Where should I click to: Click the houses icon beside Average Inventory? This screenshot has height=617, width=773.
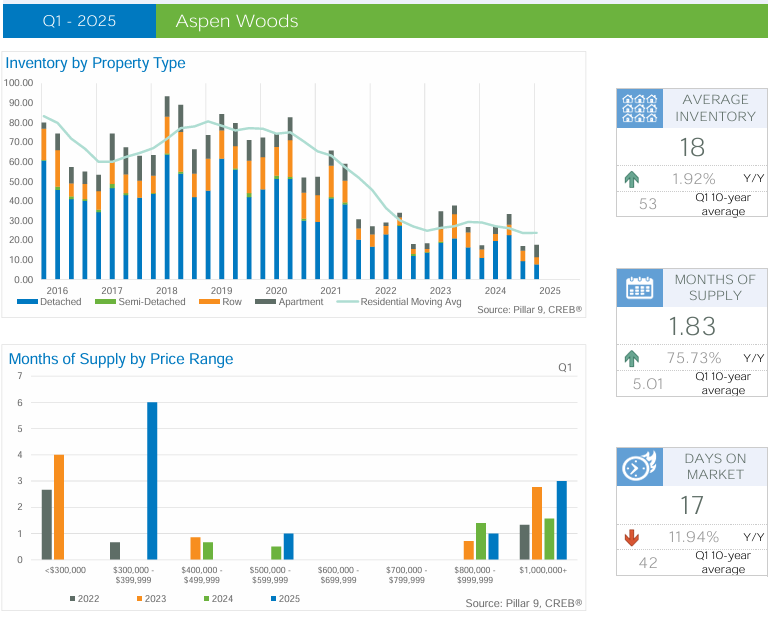coord(639,108)
